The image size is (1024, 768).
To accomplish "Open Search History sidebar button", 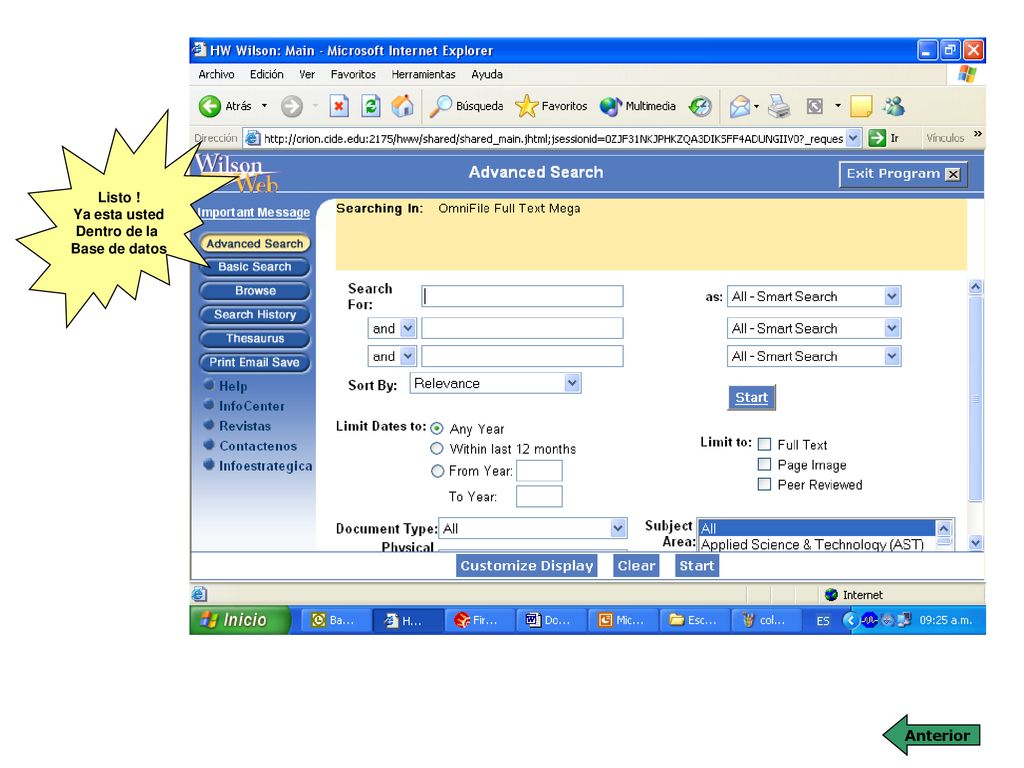I will [x=255, y=314].
